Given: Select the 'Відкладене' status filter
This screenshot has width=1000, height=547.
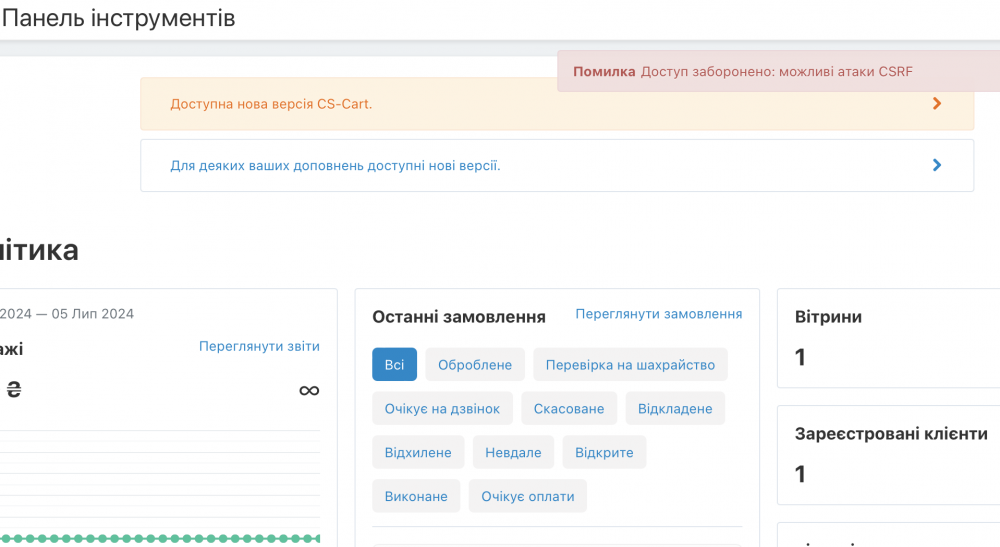Looking at the screenshot, I should (675, 409).
